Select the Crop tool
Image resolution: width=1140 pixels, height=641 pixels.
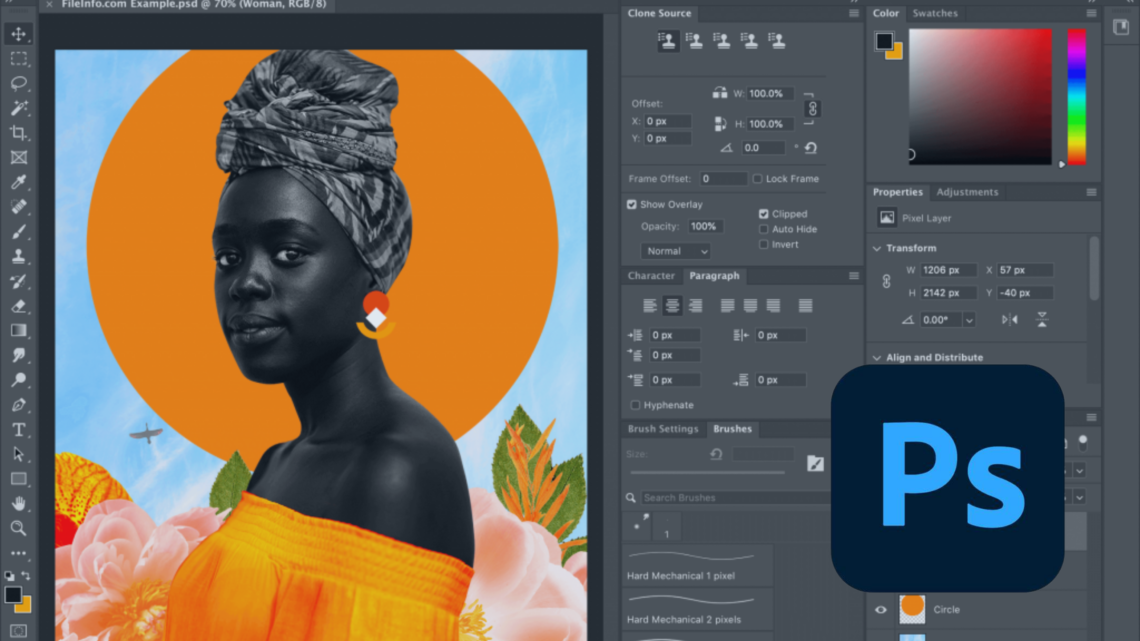19,132
